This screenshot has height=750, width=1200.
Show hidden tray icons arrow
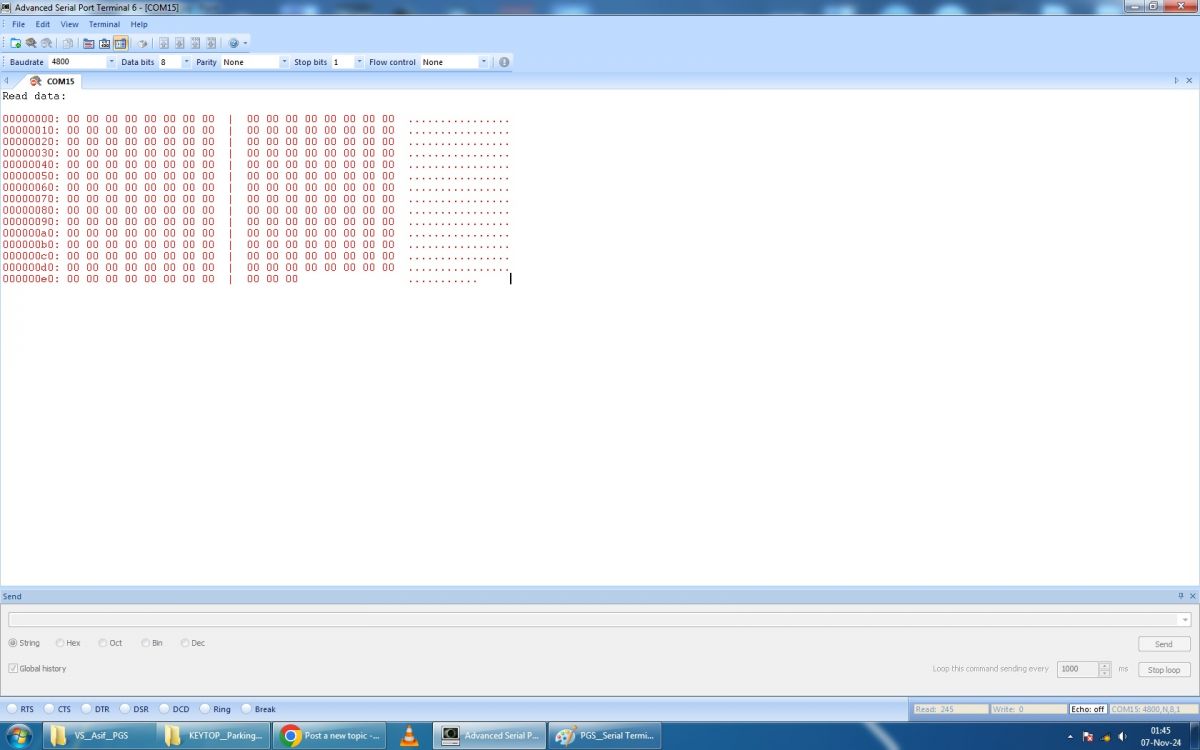point(1070,736)
